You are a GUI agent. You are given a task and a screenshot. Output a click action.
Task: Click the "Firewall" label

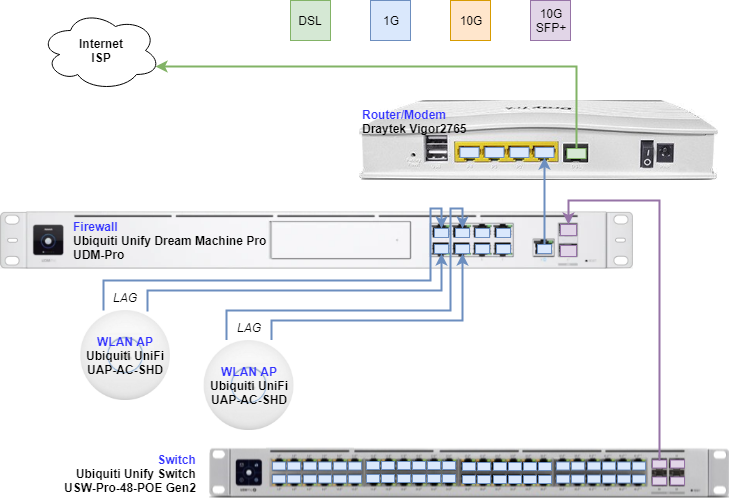[95, 227]
